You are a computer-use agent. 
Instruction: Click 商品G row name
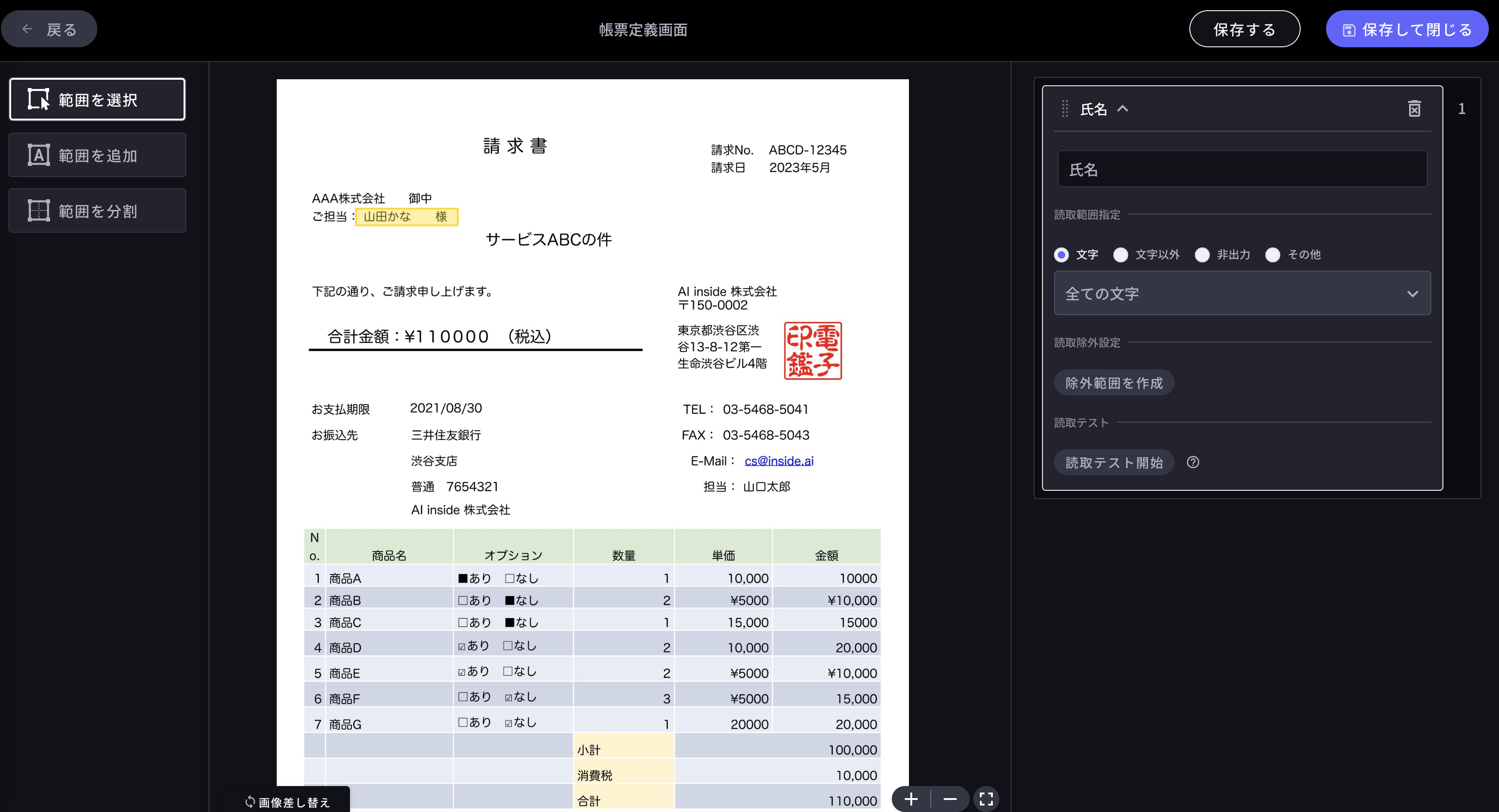[x=345, y=724]
